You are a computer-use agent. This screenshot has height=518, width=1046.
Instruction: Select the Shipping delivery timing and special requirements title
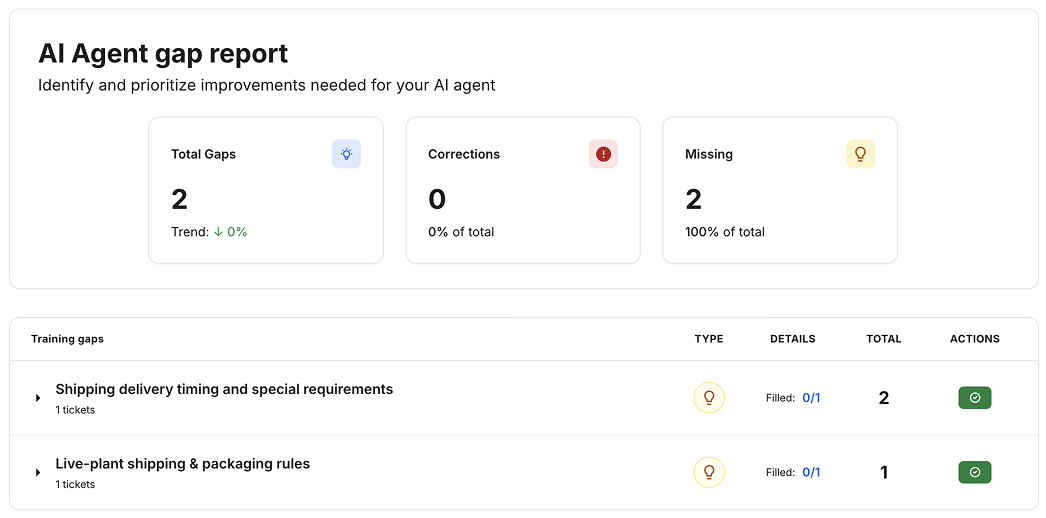224,389
